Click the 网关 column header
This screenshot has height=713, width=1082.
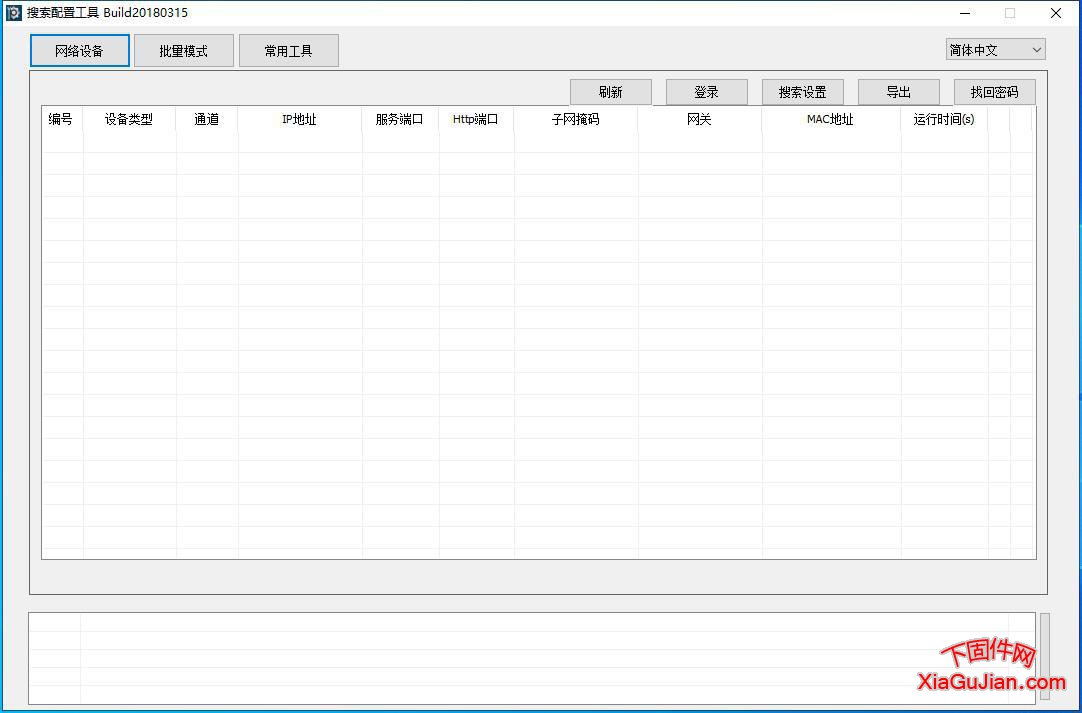pyautogui.click(x=699, y=118)
